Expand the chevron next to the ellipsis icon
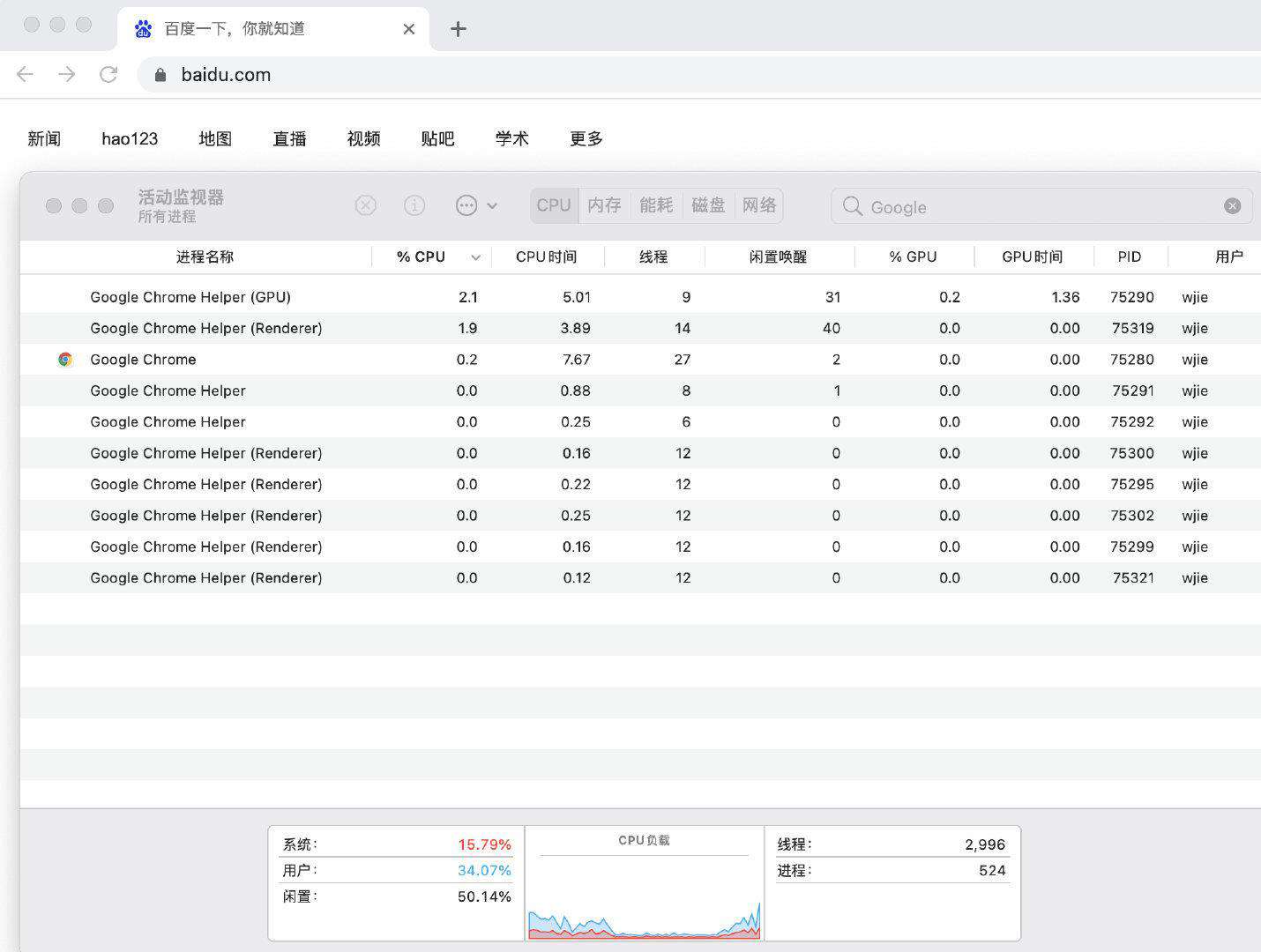This screenshot has width=1261, height=952. 492,206
